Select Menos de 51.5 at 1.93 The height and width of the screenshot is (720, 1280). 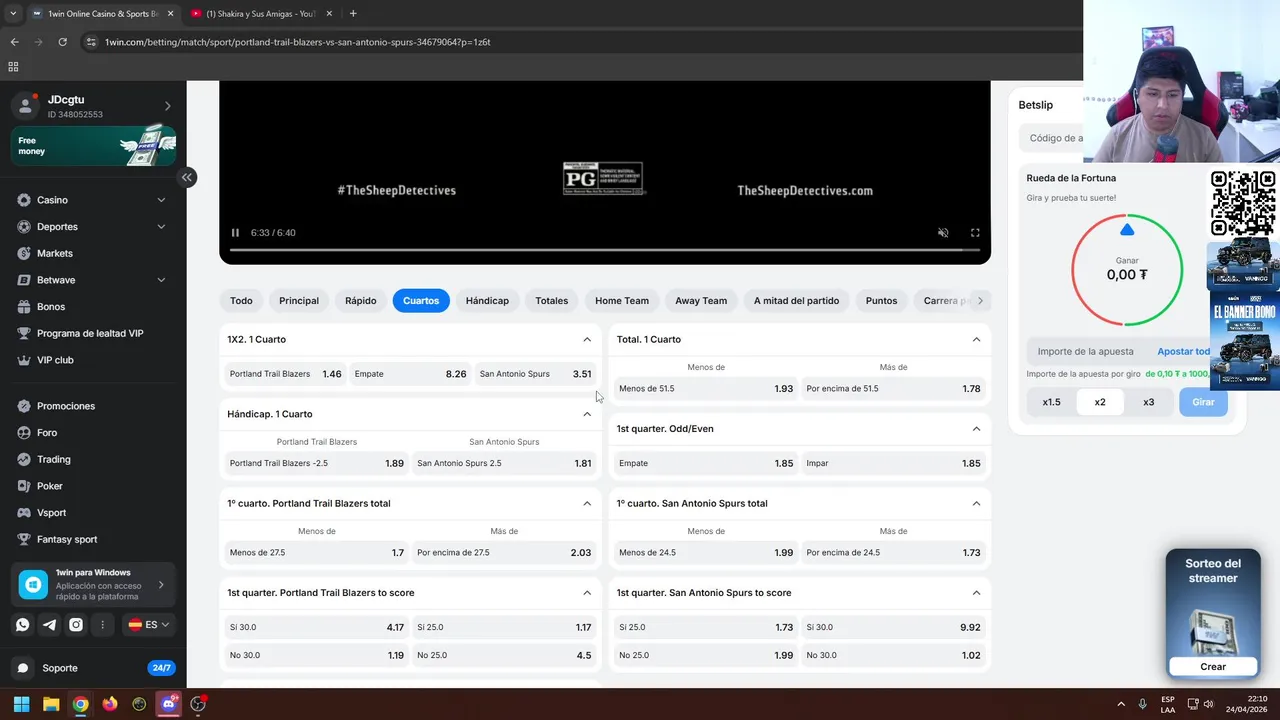[x=705, y=388]
